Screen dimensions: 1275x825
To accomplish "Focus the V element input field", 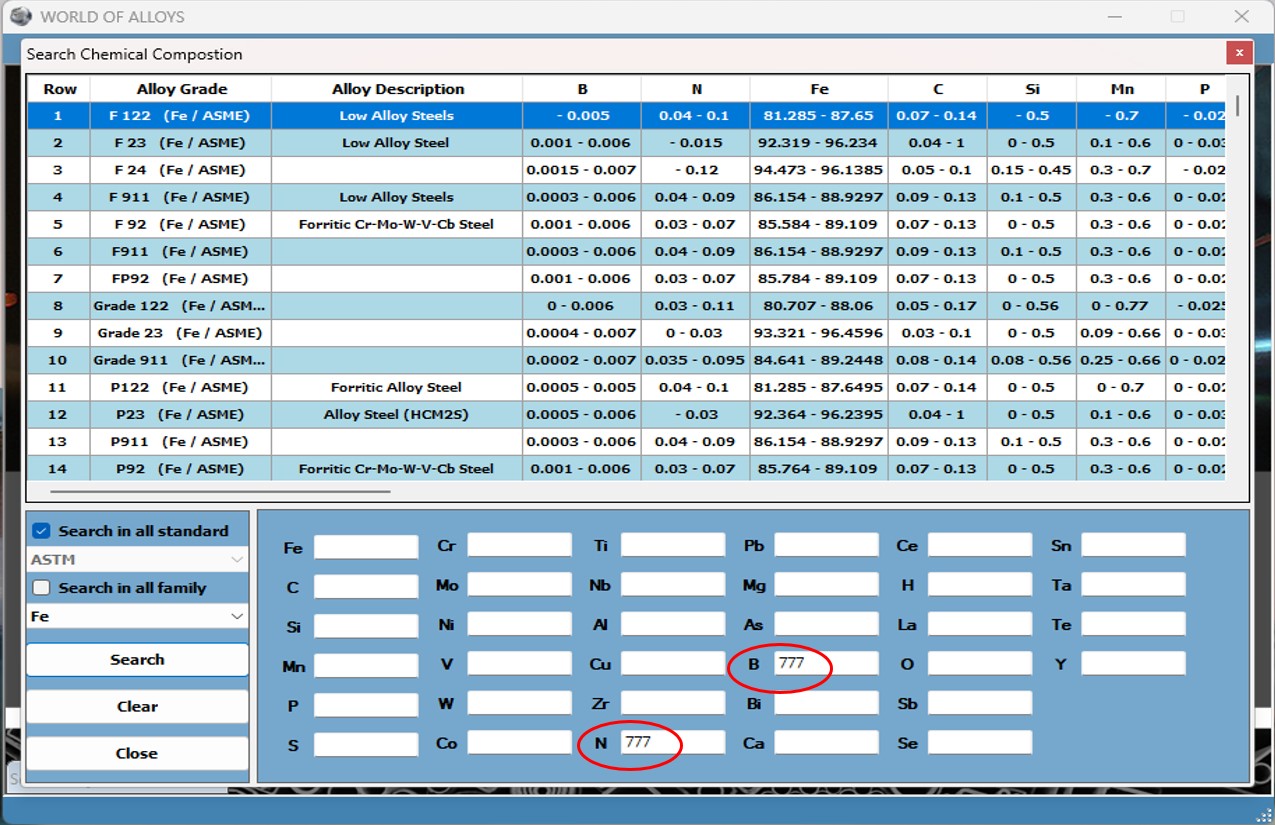I will (519, 663).
